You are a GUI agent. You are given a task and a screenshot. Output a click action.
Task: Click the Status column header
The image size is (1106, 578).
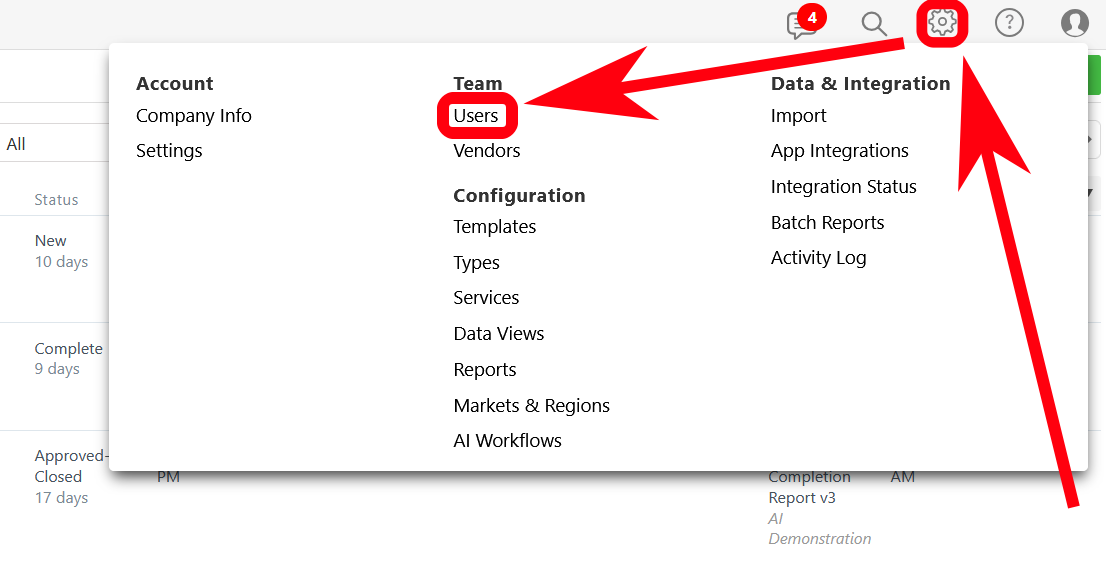pos(56,200)
